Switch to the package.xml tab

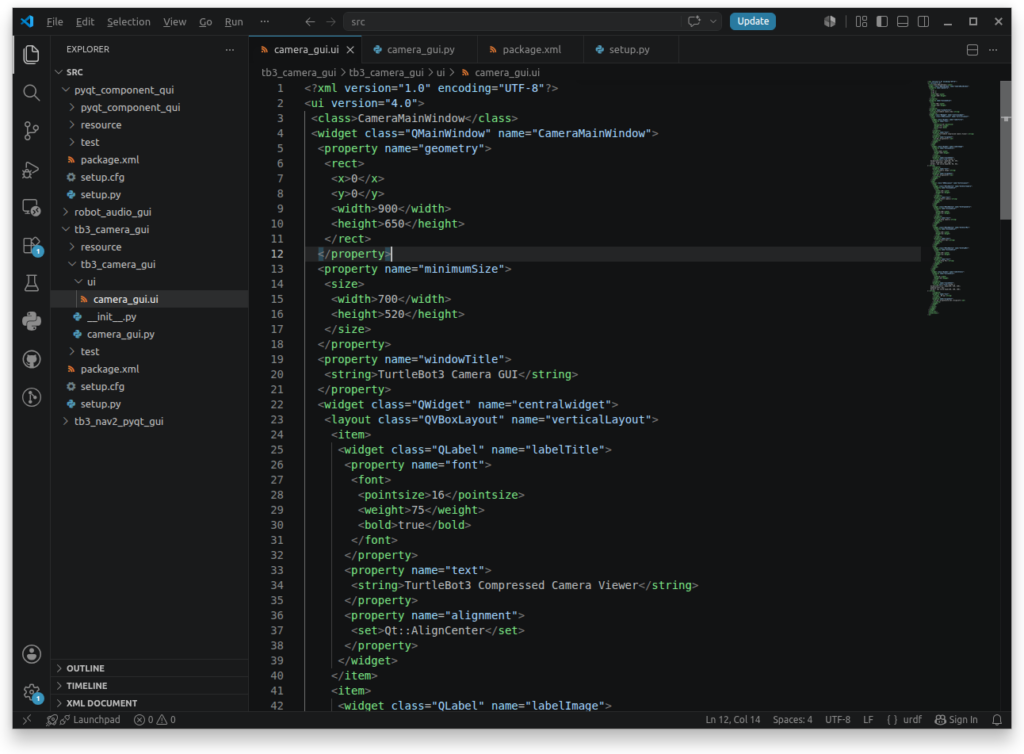point(530,50)
